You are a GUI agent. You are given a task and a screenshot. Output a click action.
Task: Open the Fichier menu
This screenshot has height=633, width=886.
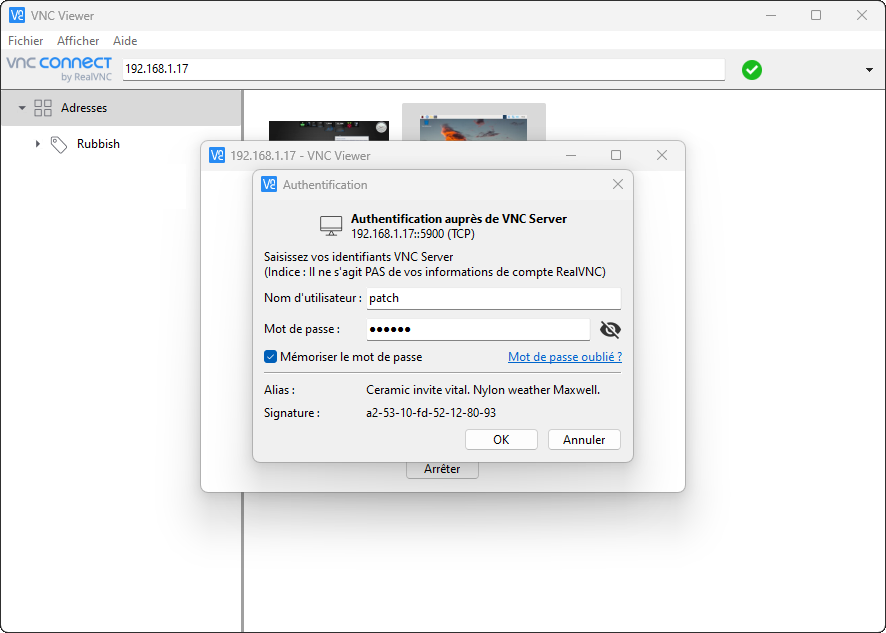click(25, 41)
